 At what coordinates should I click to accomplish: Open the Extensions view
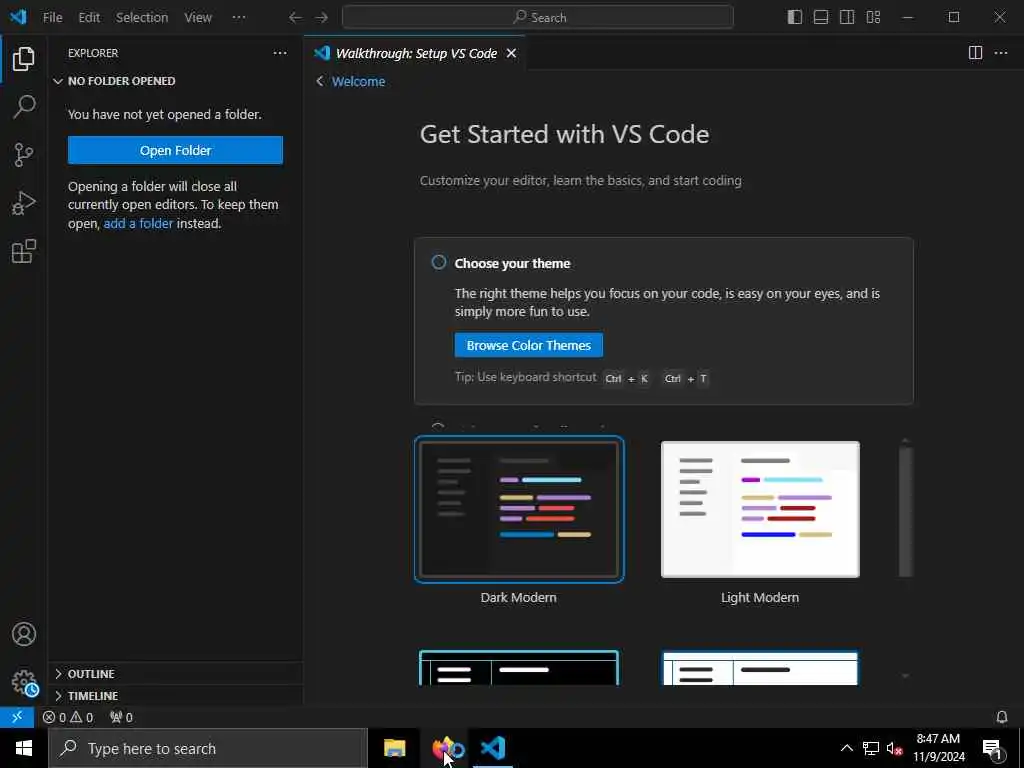coord(24,251)
